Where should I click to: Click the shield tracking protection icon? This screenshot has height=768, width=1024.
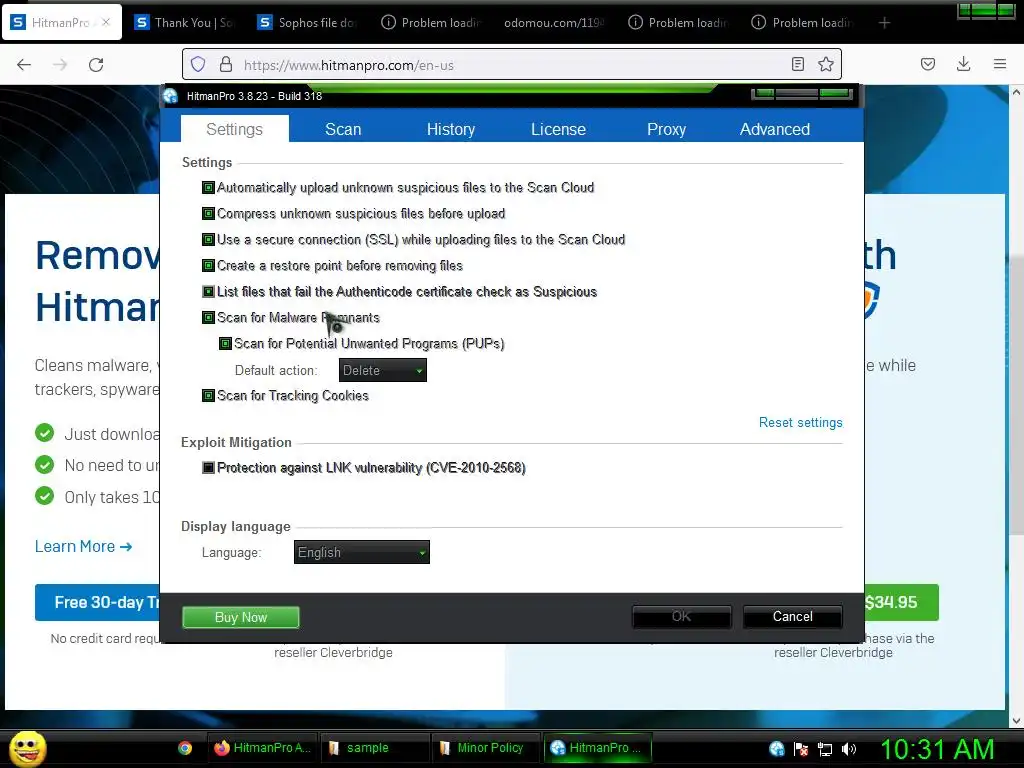click(198, 64)
